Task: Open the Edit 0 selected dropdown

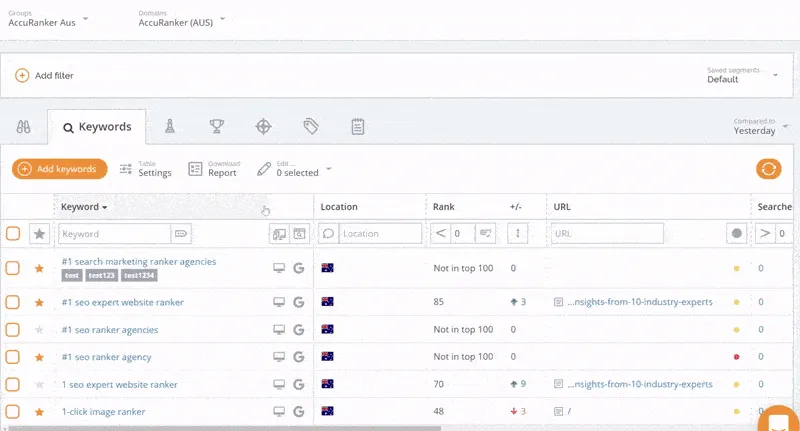Action: pos(294,169)
